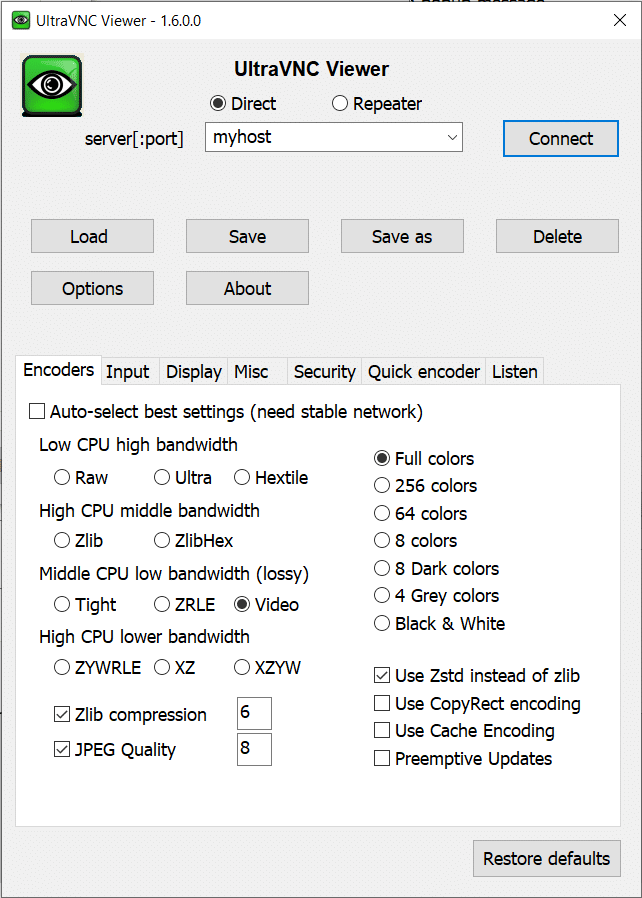The width and height of the screenshot is (642, 898).
Task: Expand the server[:port] dropdown arrow
Action: 452,137
